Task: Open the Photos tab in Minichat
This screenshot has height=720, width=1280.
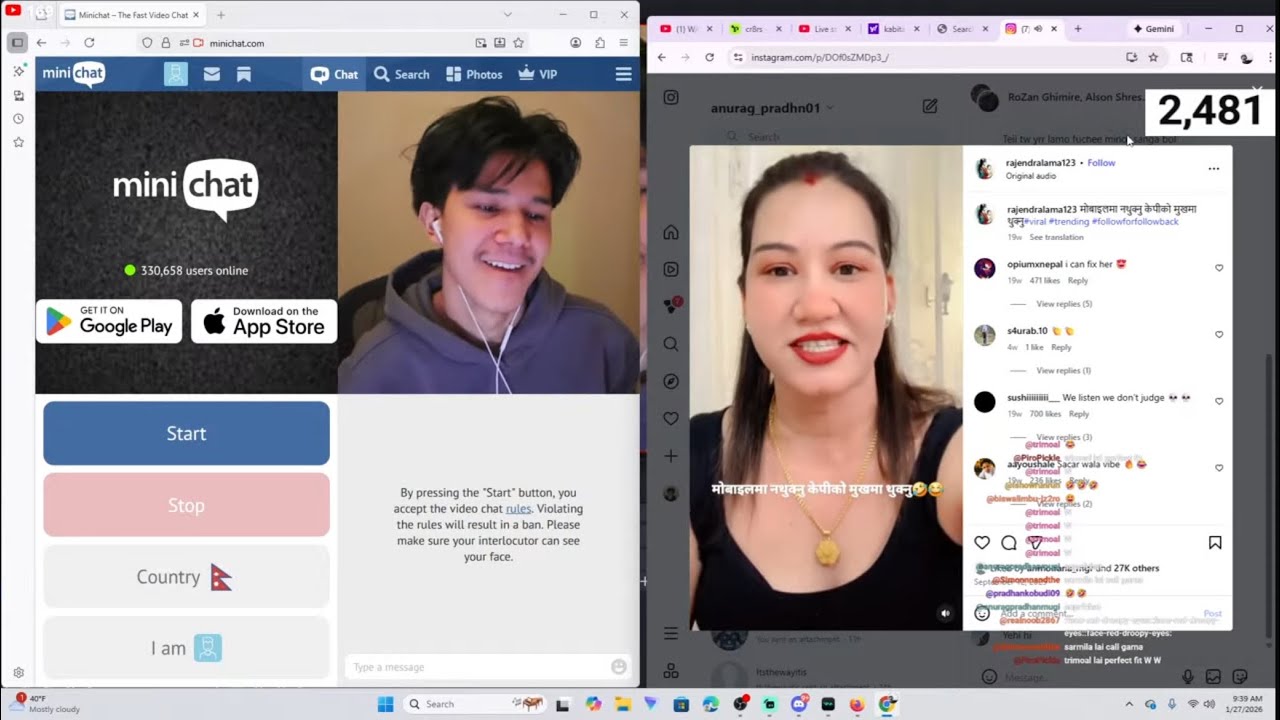Action: [x=474, y=74]
